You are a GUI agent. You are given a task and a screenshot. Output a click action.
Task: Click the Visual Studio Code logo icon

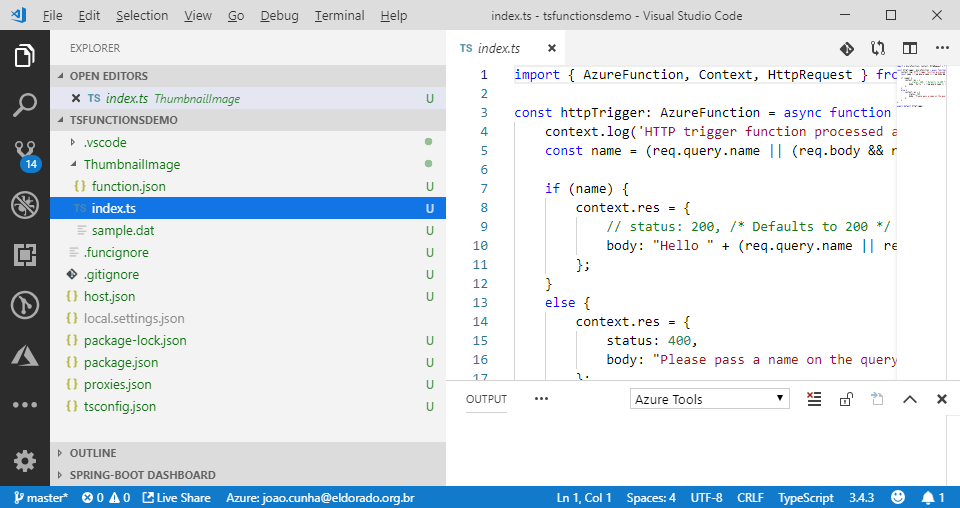(x=18, y=15)
